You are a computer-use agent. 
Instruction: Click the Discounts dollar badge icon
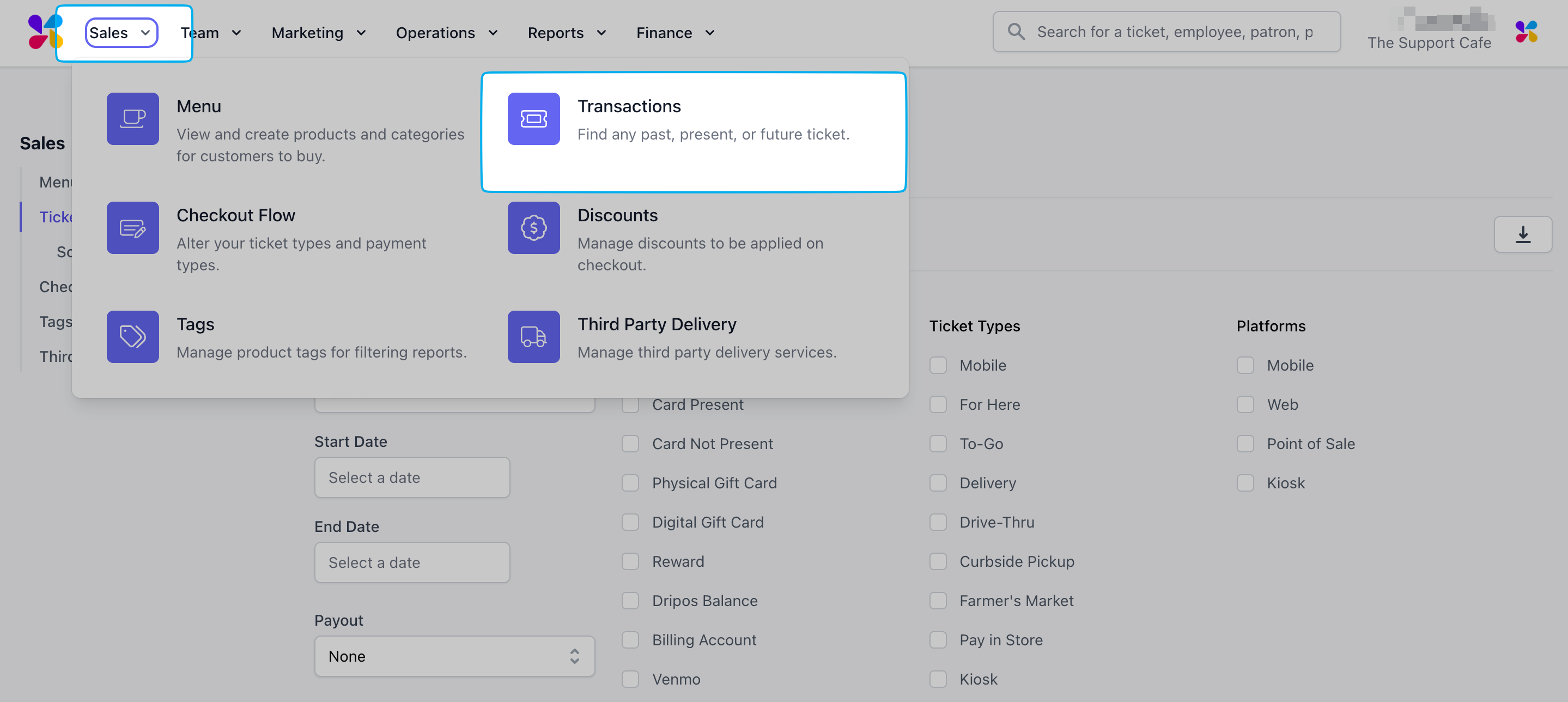pyautogui.click(x=533, y=228)
